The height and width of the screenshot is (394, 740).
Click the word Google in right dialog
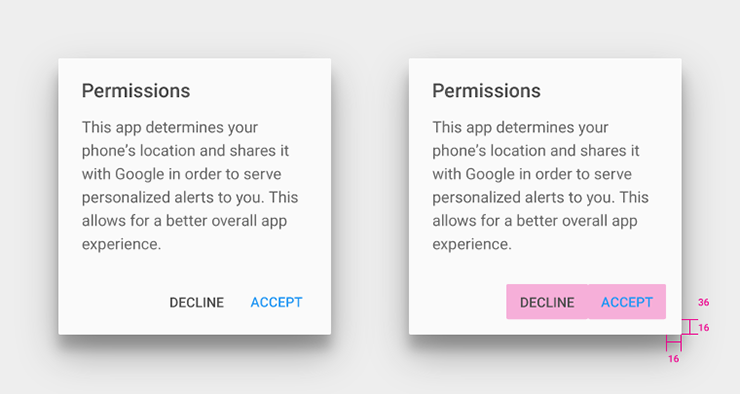pos(490,175)
